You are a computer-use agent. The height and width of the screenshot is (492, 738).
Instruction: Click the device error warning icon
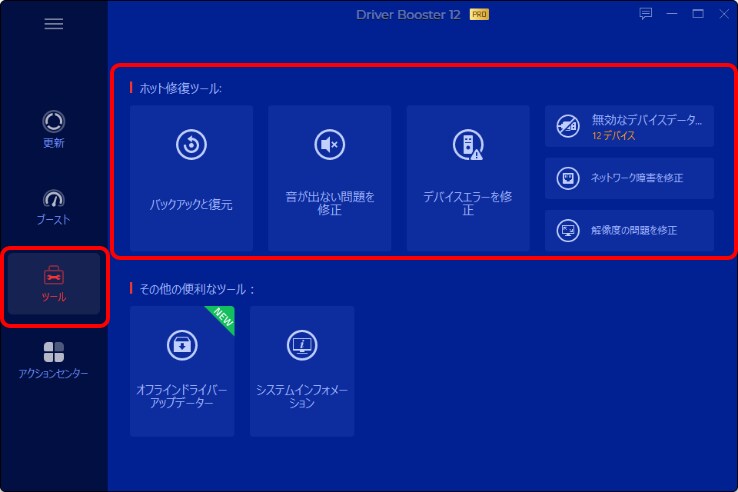point(468,145)
